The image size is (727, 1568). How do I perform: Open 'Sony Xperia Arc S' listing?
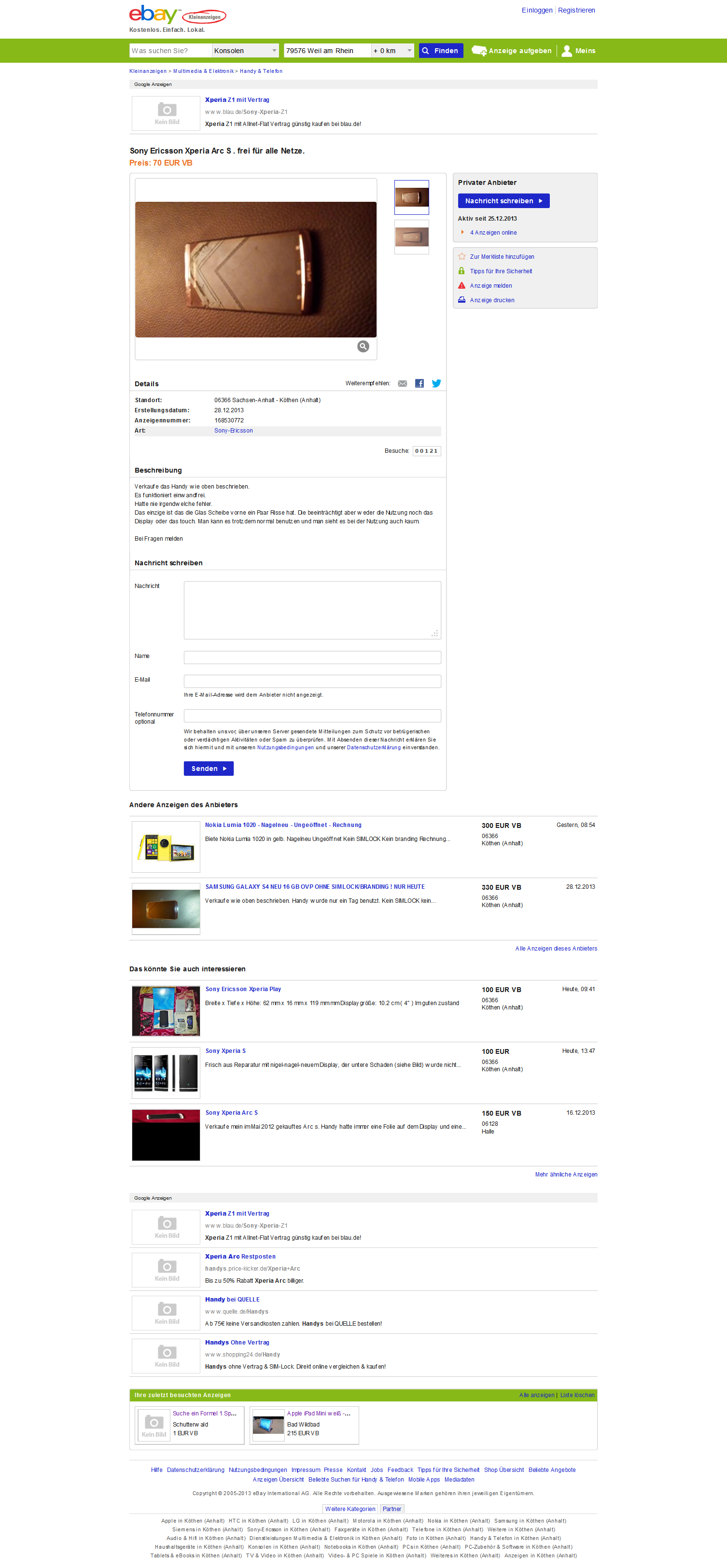[231, 1113]
